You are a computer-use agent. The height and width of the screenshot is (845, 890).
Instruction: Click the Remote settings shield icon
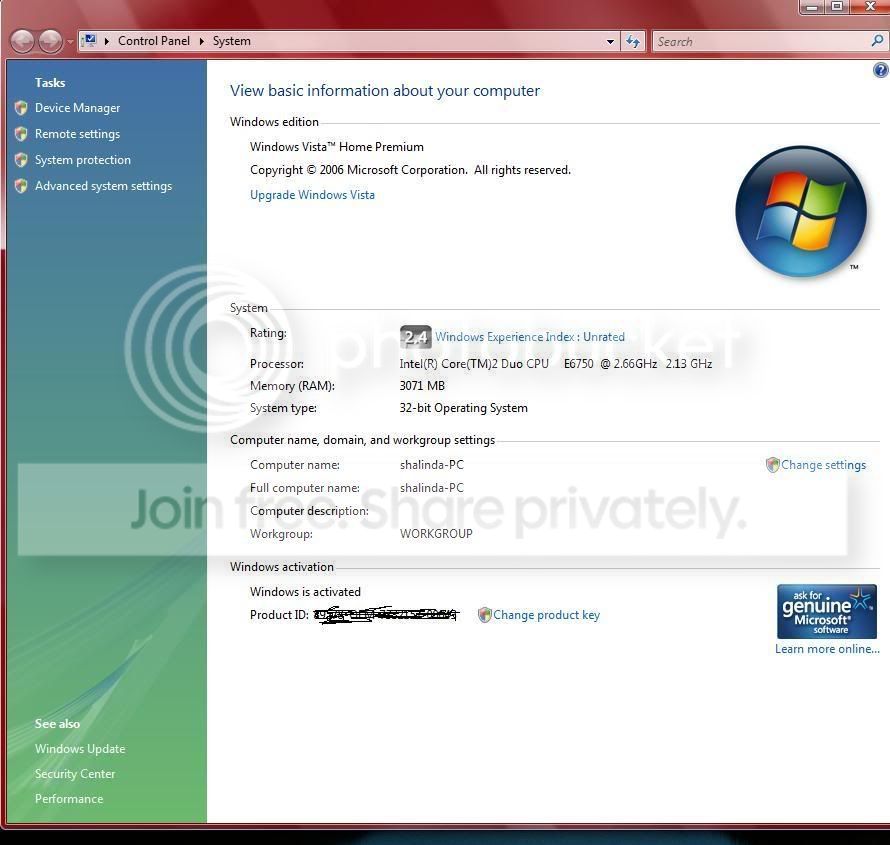click(x=21, y=134)
